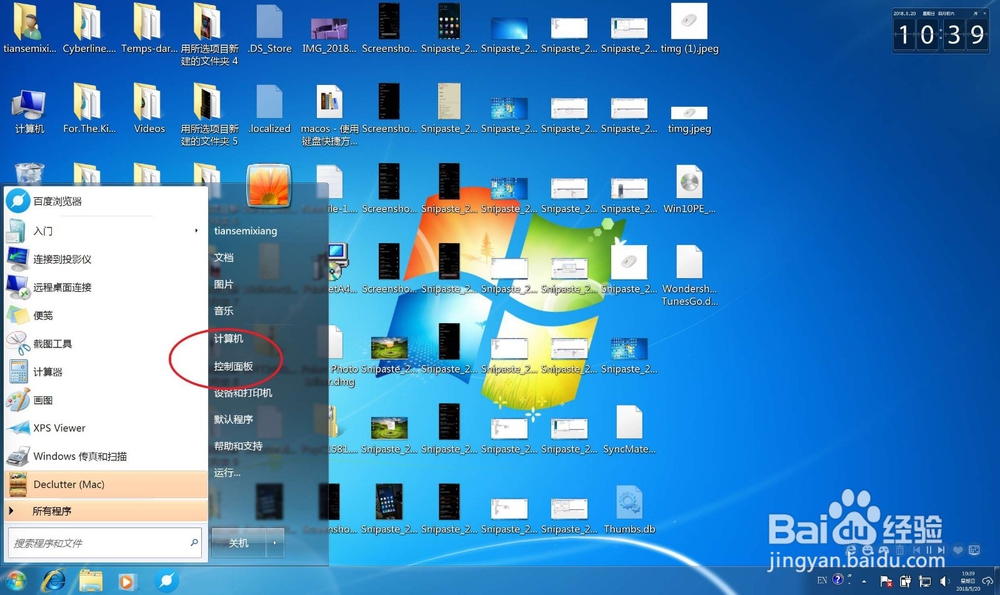Click the 关机 shutdown button
The image size is (1000, 595).
(239, 543)
